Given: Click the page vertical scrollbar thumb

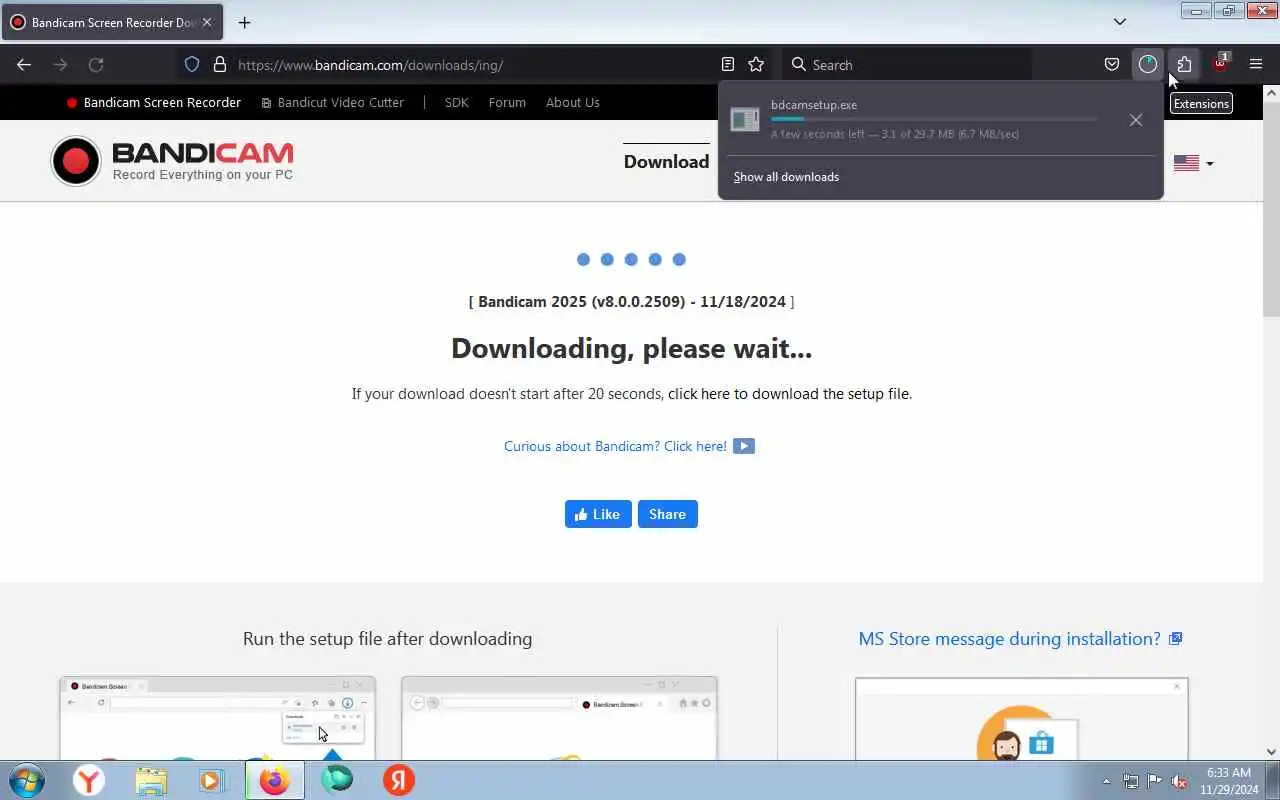Looking at the screenshot, I should (1271, 209).
